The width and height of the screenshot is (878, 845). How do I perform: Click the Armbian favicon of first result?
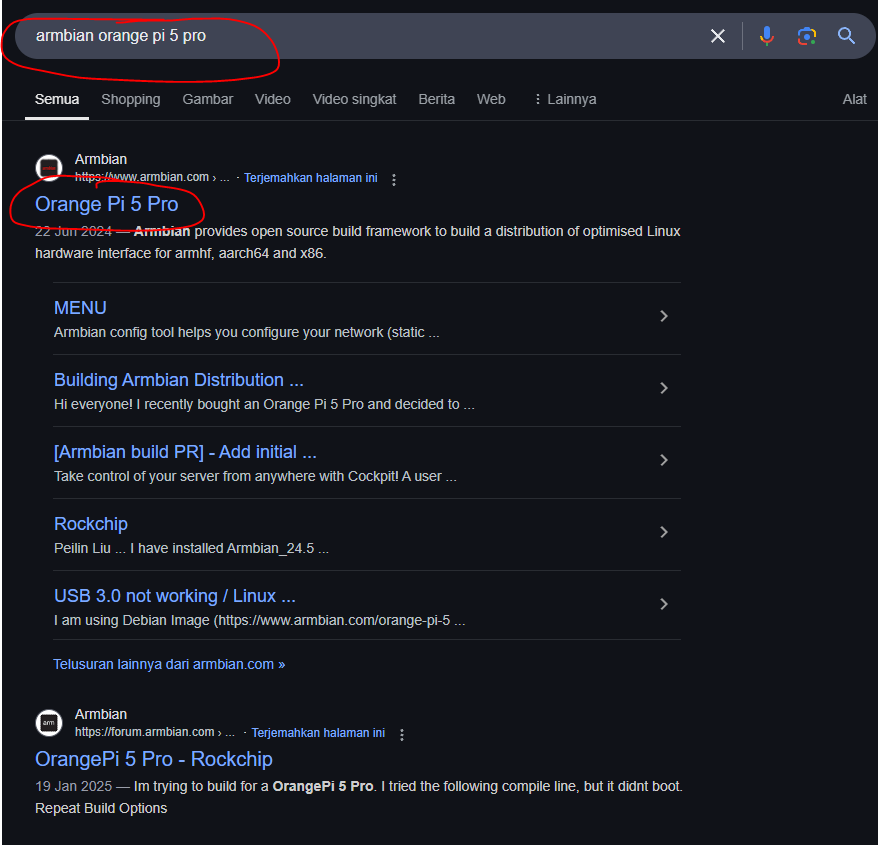[49, 168]
